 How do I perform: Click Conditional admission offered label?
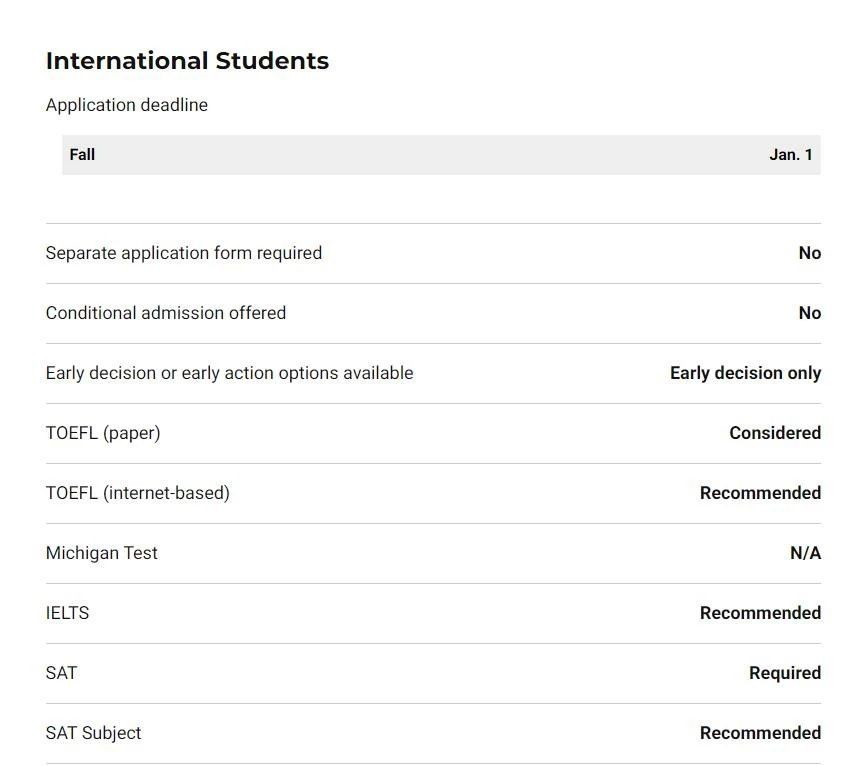pyautogui.click(x=166, y=313)
